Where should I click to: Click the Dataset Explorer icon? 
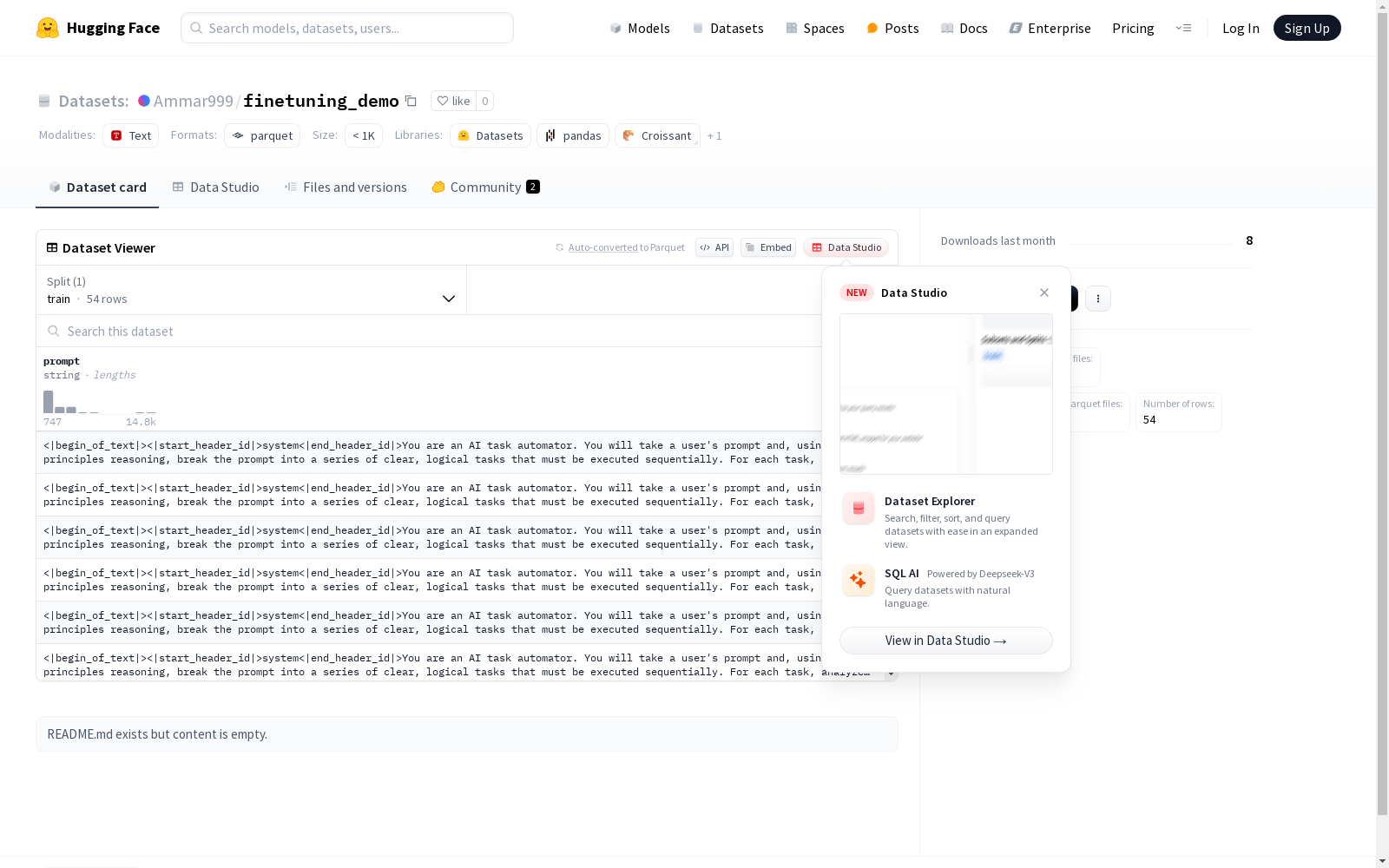[859, 509]
